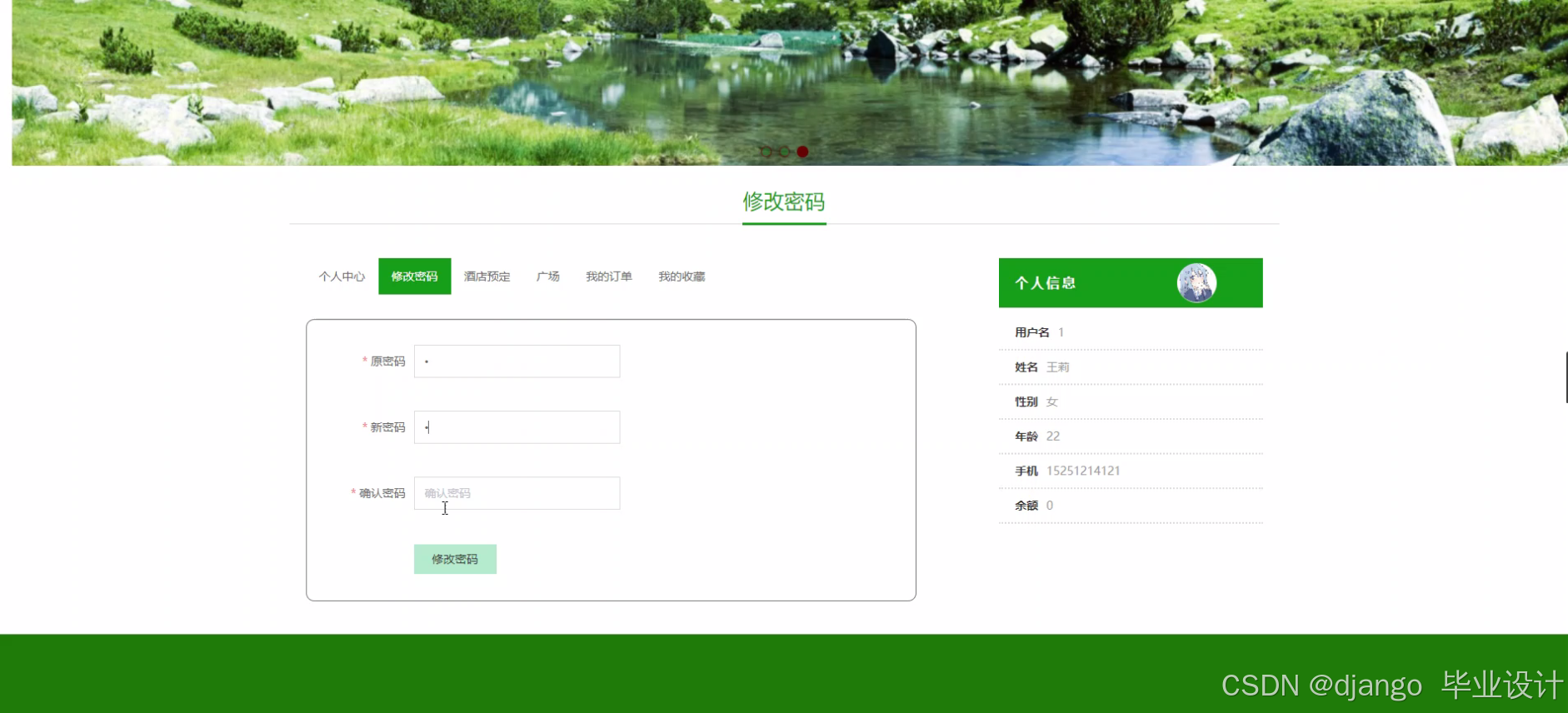Click the 性别 value 女

click(x=1052, y=401)
